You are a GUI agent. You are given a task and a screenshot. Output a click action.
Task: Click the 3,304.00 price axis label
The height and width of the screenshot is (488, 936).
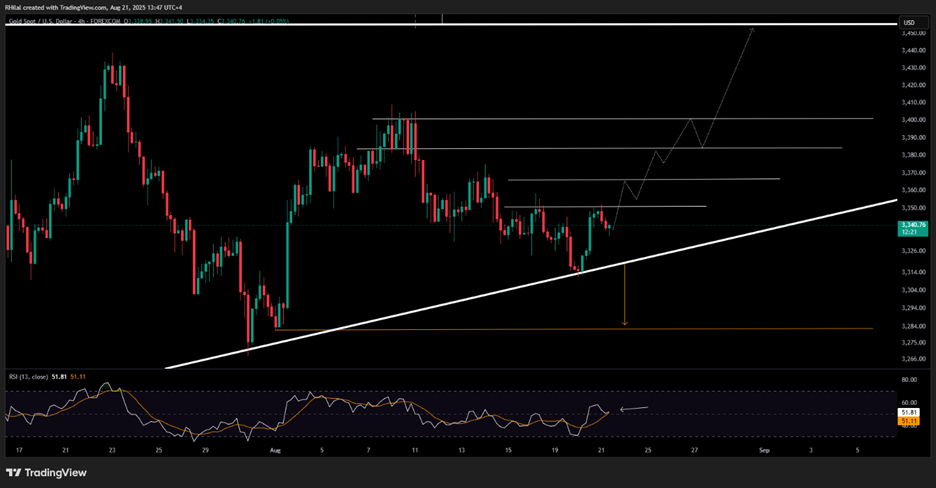pos(913,290)
